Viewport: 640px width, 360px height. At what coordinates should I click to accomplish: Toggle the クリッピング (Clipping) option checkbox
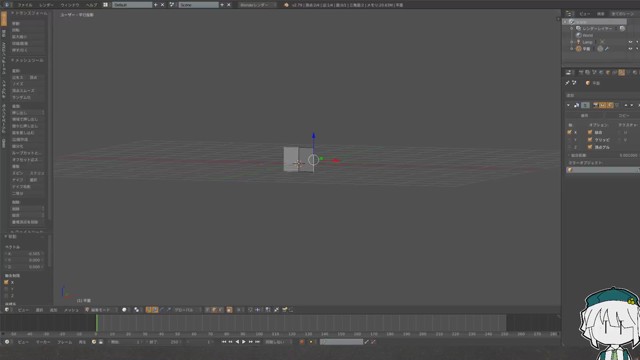(590, 140)
